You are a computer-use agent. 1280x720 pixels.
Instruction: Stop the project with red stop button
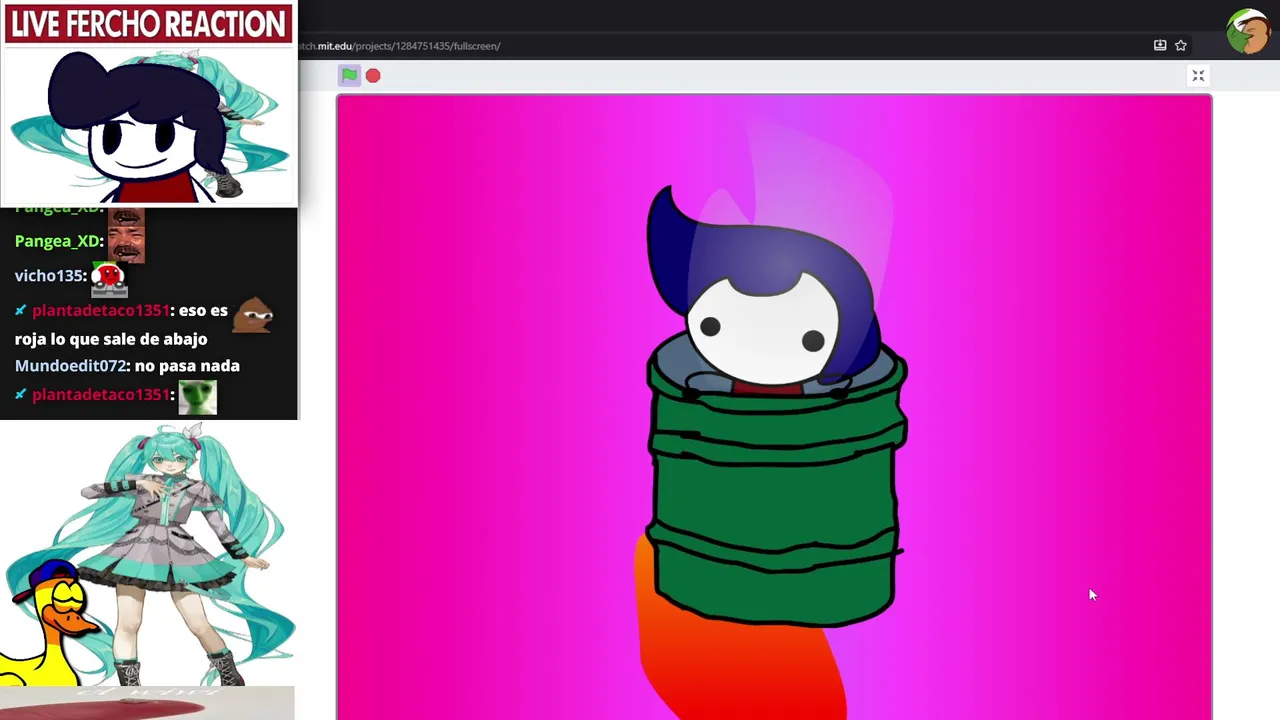coord(373,75)
